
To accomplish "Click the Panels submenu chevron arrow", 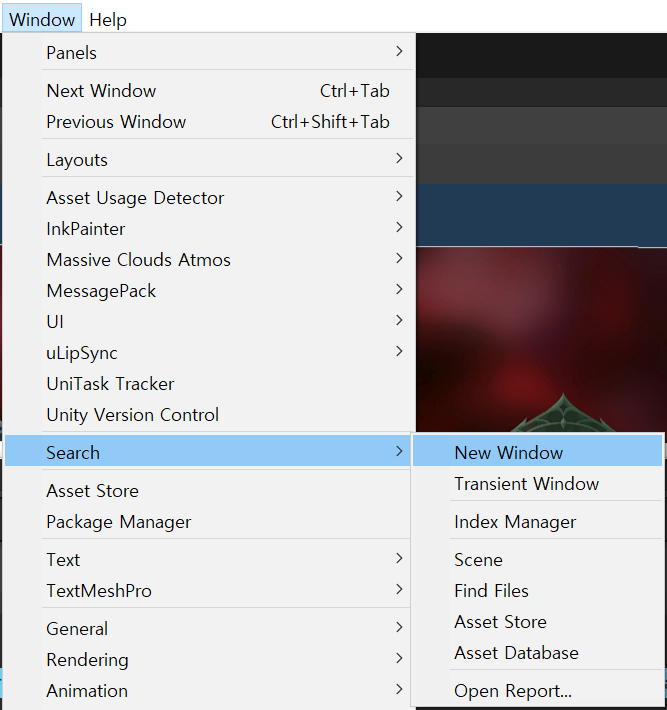I will 399,51.
